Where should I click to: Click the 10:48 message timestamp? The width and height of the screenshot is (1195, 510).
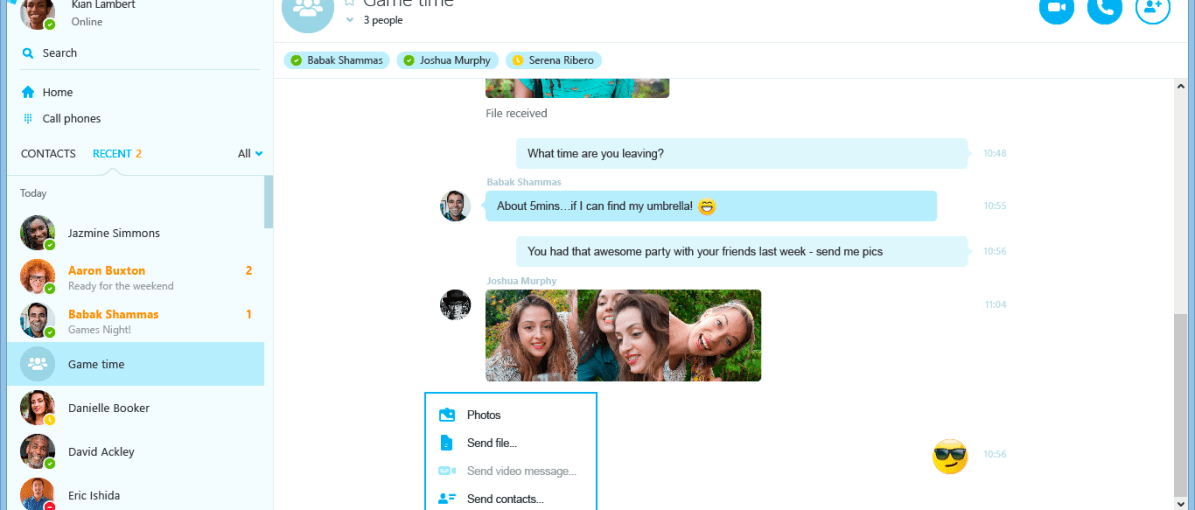[x=995, y=153]
